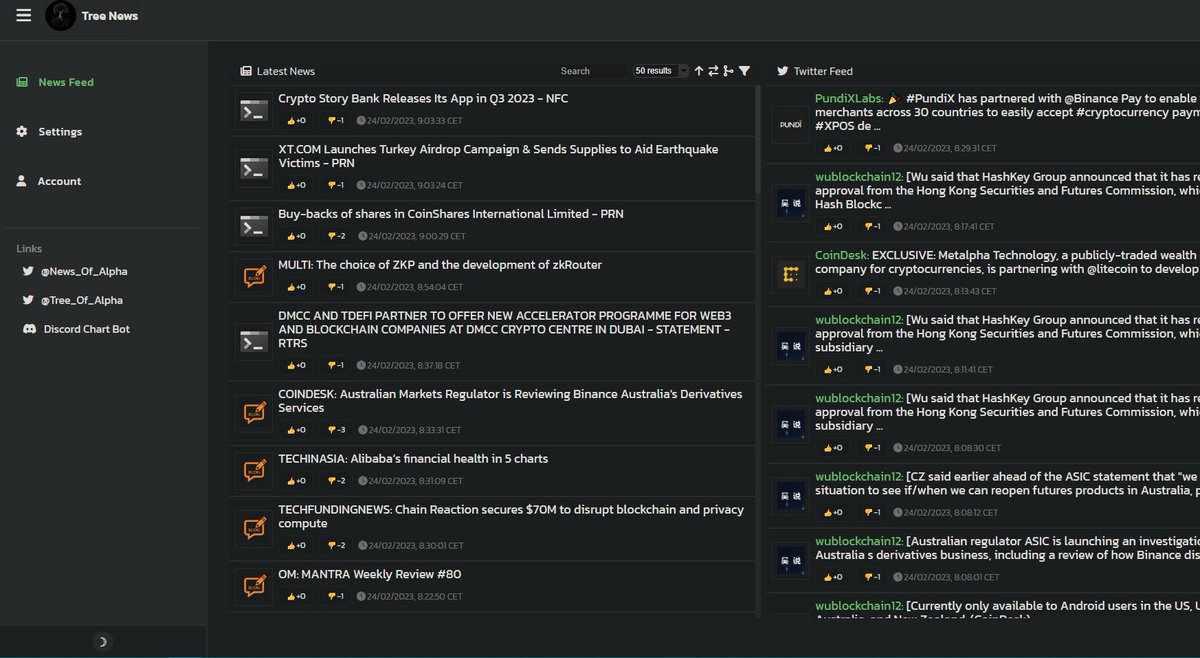Downvote the XT.COM Turkey Airdrop item
The width and height of the screenshot is (1200, 658).
tap(336, 185)
